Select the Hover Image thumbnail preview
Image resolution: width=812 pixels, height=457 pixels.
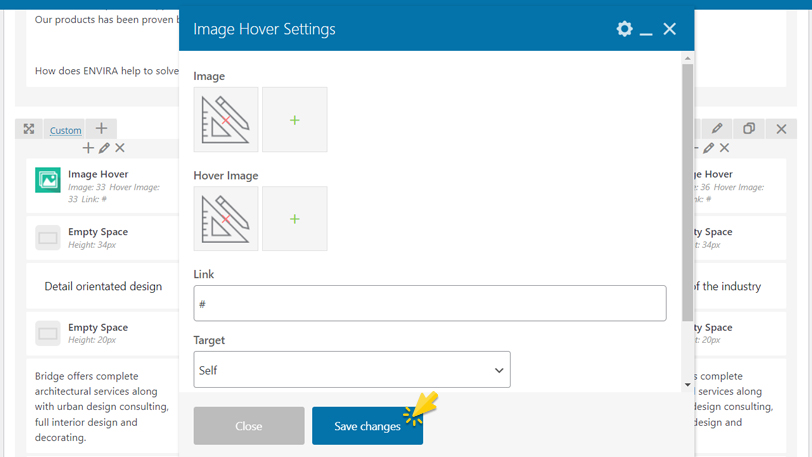tap(226, 219)
